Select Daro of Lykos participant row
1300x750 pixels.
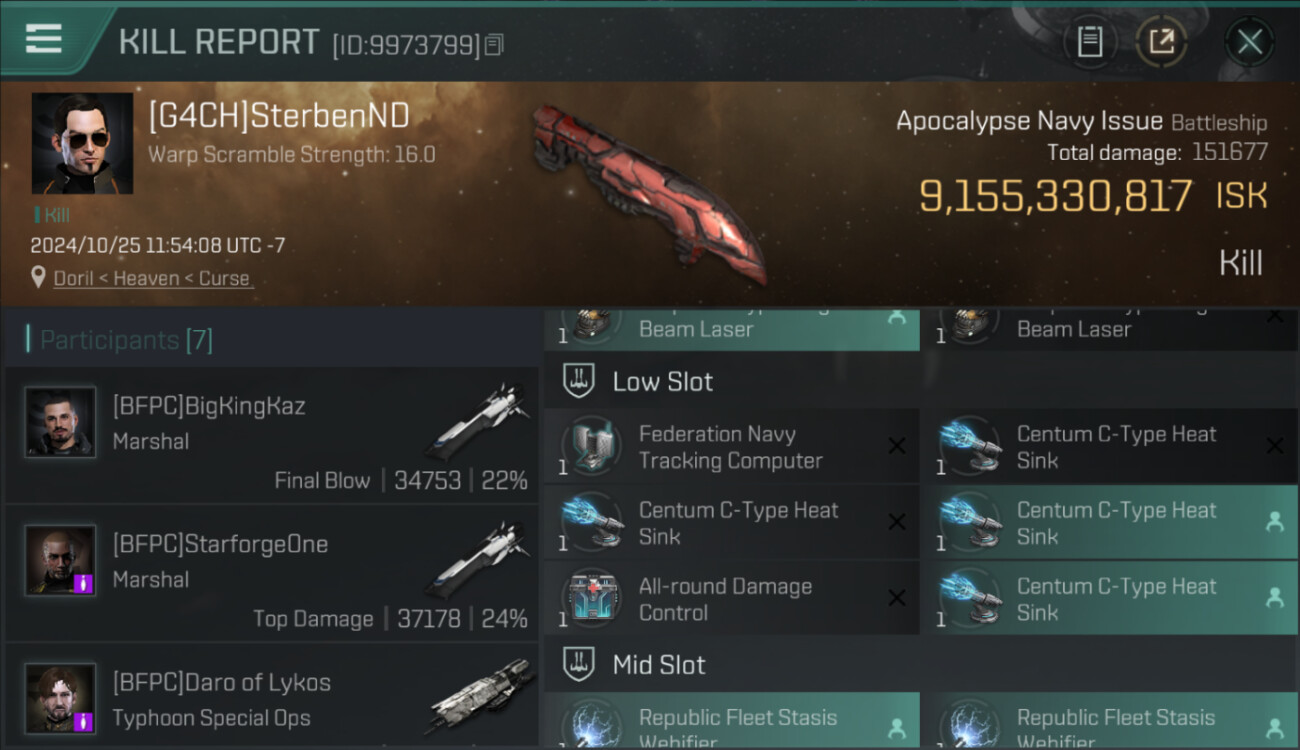[272, 696]
